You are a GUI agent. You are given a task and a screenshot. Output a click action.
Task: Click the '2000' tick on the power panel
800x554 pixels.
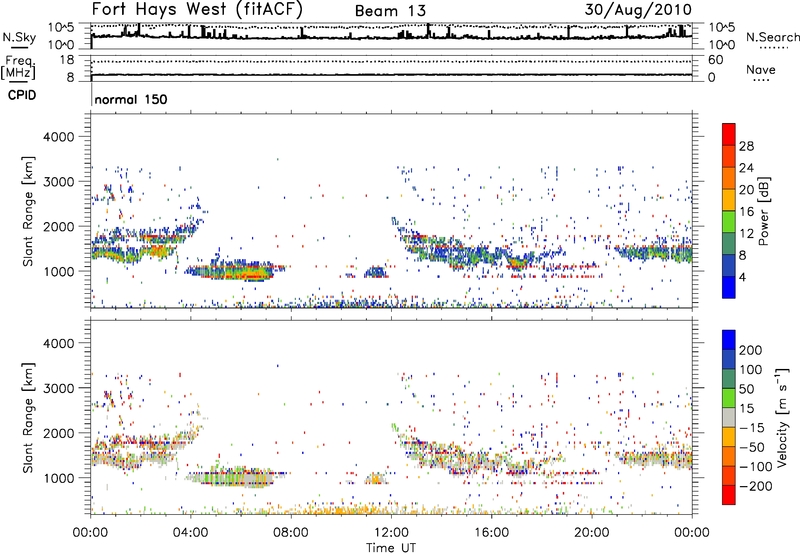coord(59,226)
